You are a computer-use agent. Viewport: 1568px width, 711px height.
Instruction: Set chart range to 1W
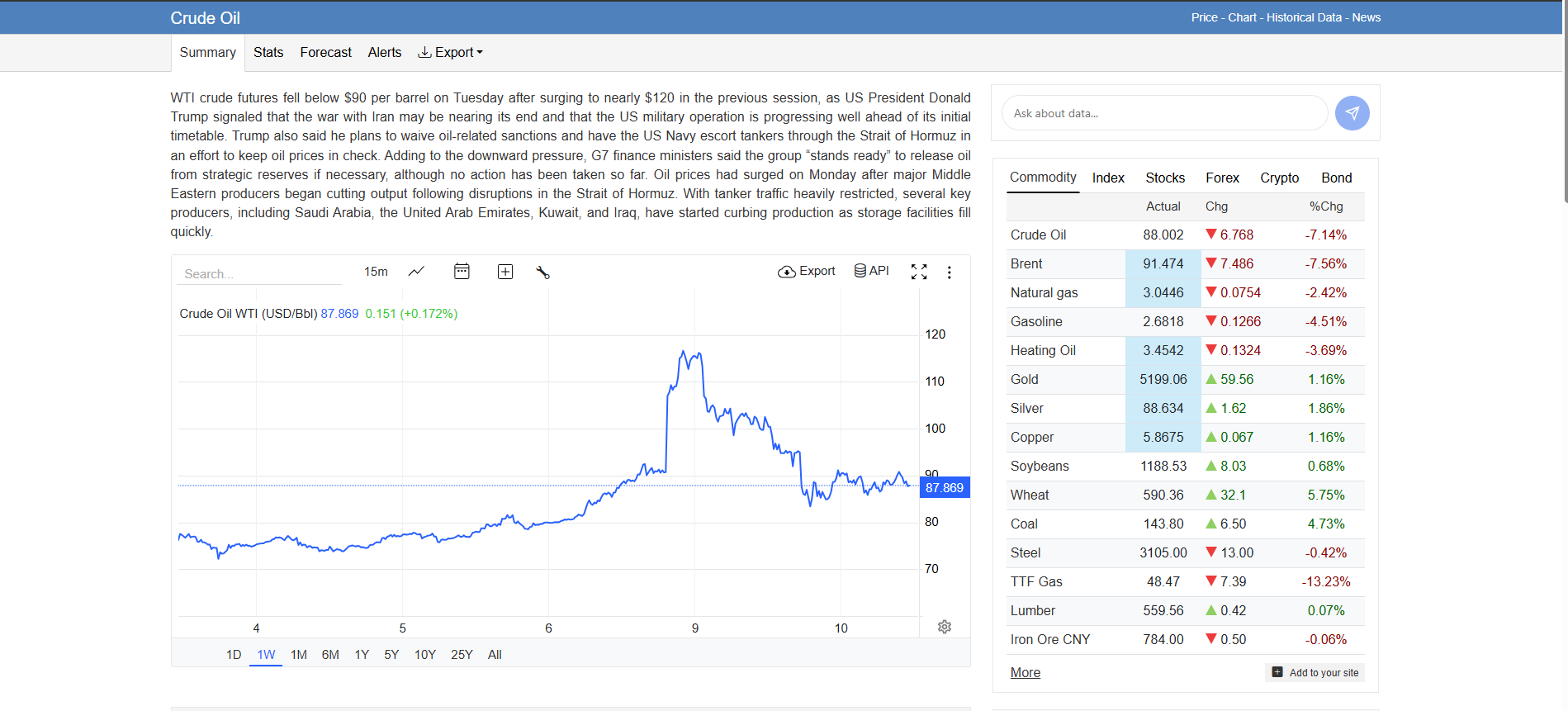tap(266, 655)
